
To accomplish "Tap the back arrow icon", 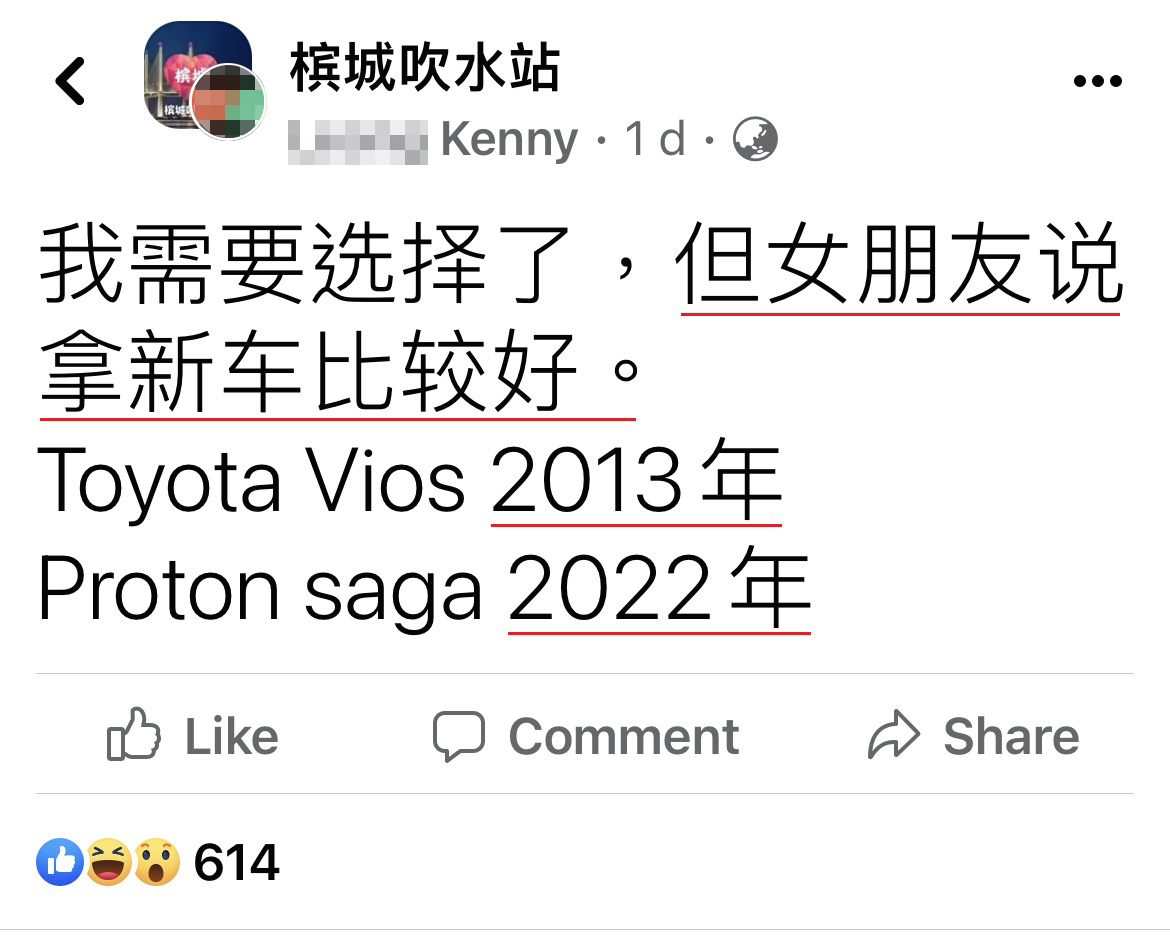I will point(70,81).
